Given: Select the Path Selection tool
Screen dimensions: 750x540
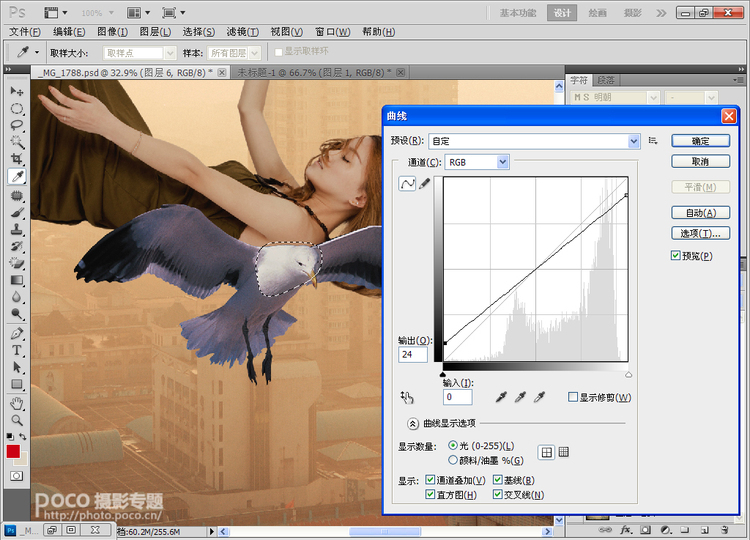Looking at the screenshot, I should click(17, 367).
